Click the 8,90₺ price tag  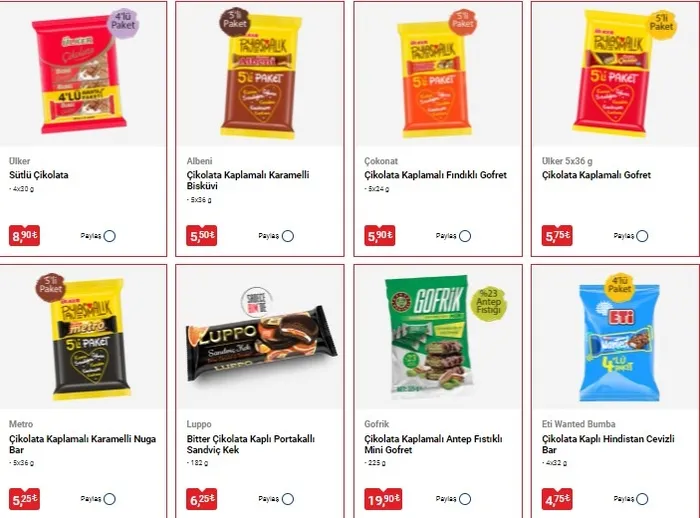[25, 235]
